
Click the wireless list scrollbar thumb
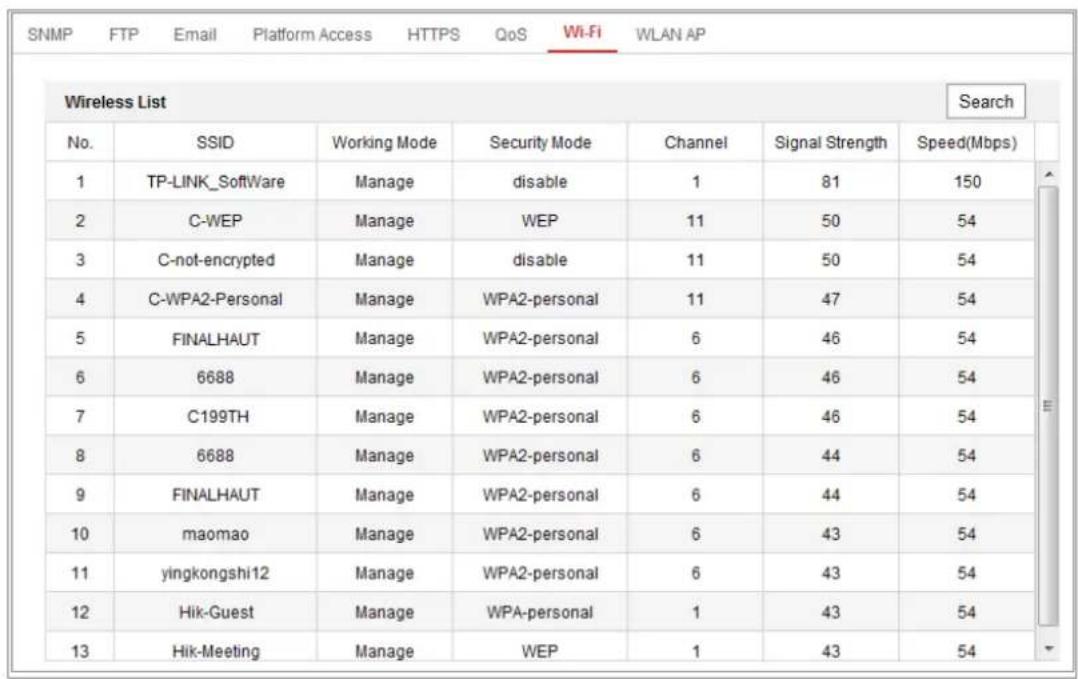(x=1048, y=405)
